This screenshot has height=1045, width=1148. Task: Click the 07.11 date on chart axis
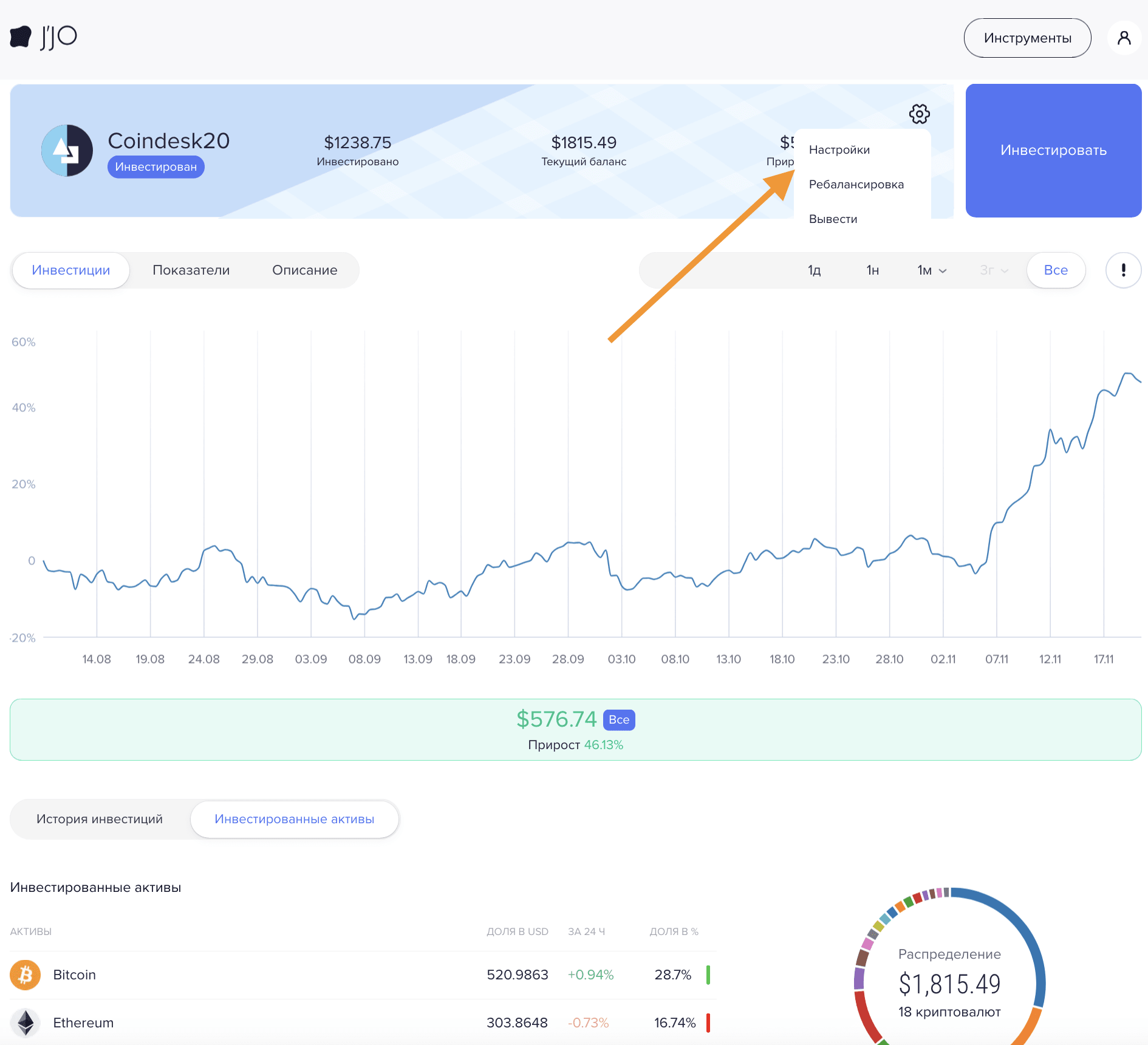[x=996, y=659]
